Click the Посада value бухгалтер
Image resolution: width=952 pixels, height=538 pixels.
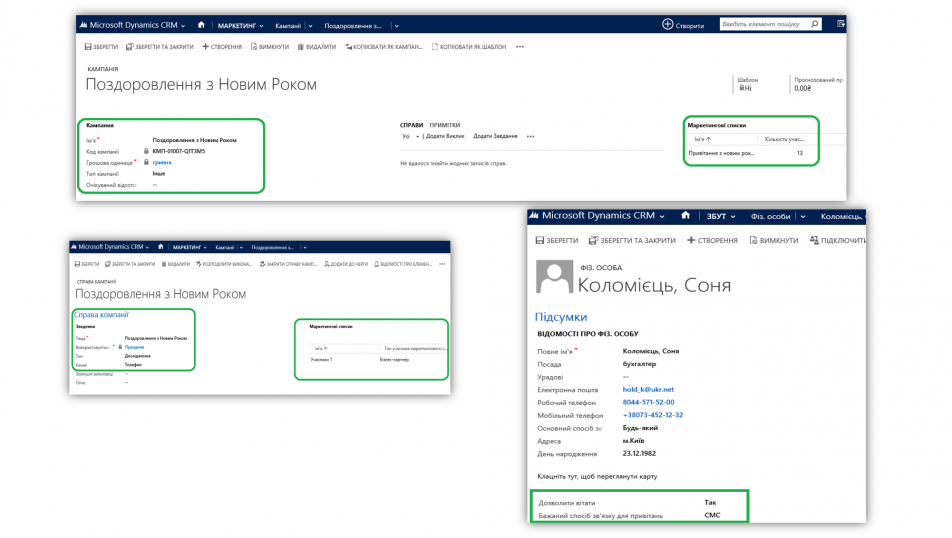tap(639, 364)
